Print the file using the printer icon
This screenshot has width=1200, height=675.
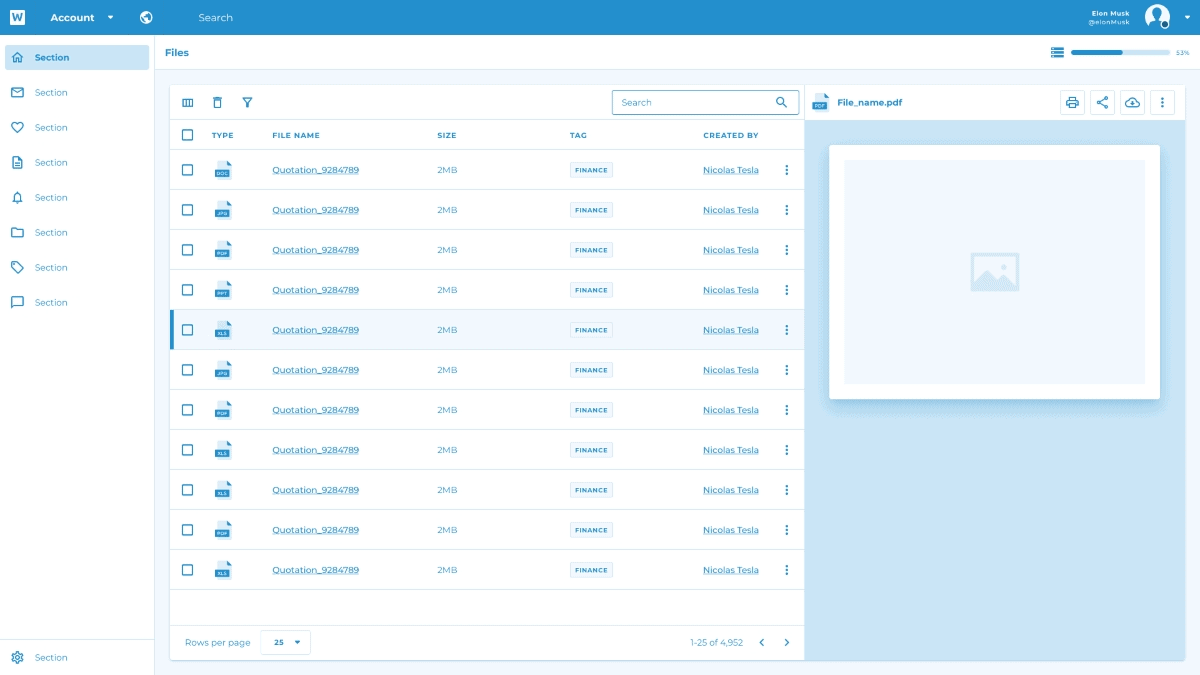[1072, 102]
